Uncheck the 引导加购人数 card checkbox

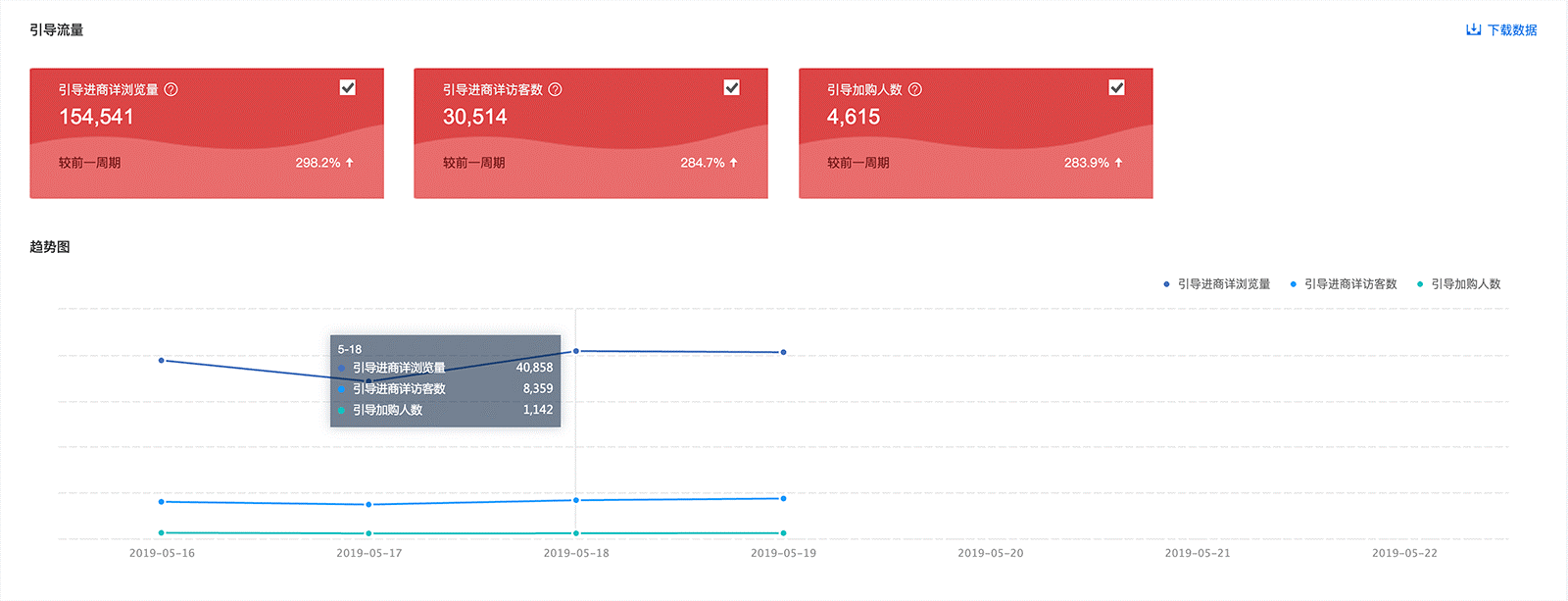(x=1116, y=87)
